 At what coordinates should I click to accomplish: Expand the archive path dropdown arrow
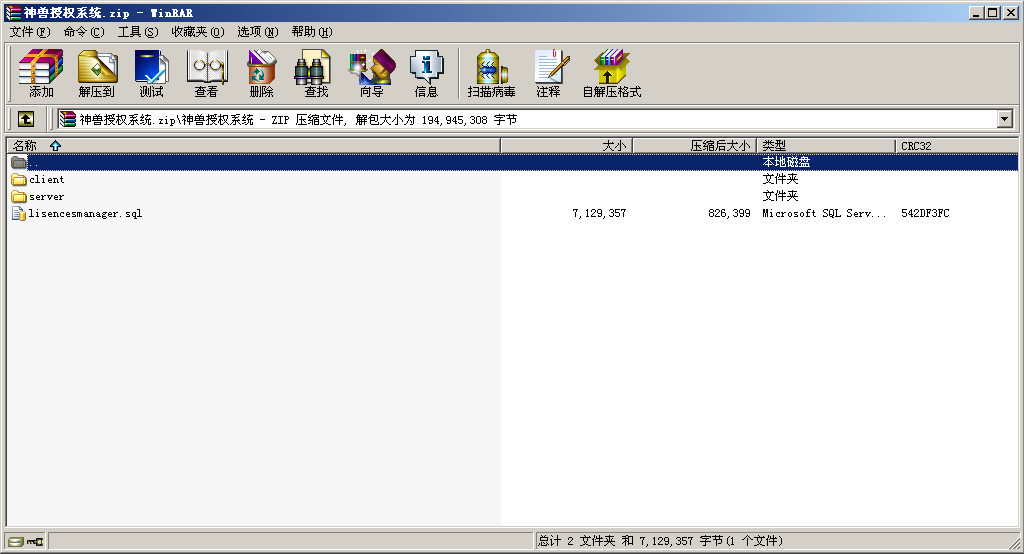point(1005,119)
